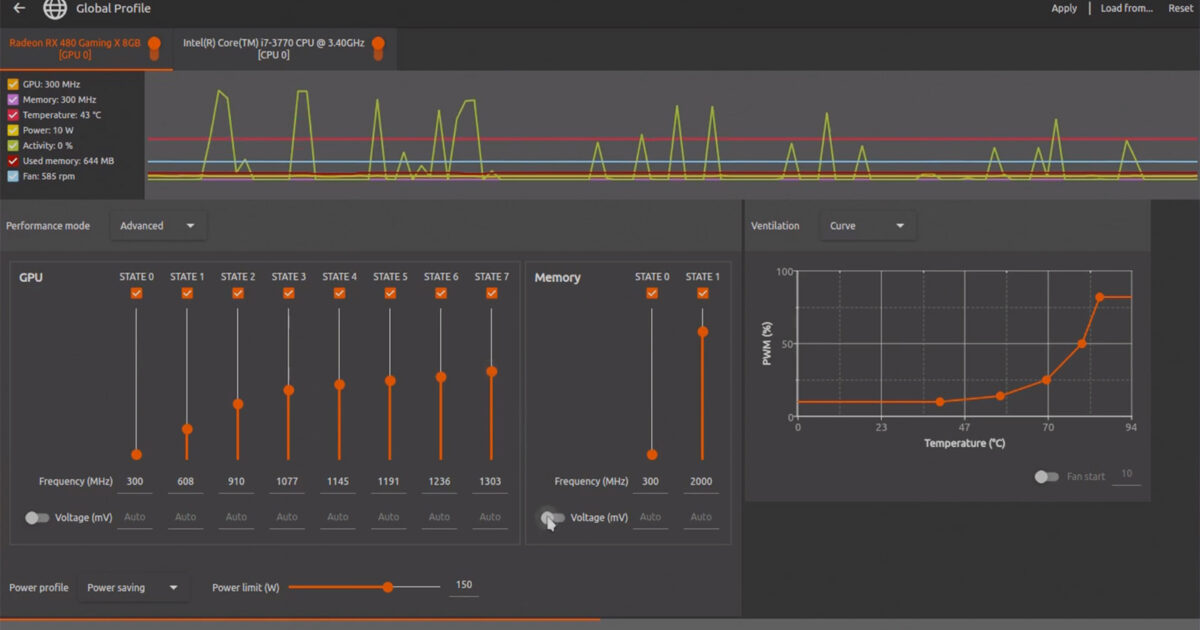This screenshot has width=1200, height=630.
Task: Open the Ventilation Curve dropdown
Action: (867, 226)
